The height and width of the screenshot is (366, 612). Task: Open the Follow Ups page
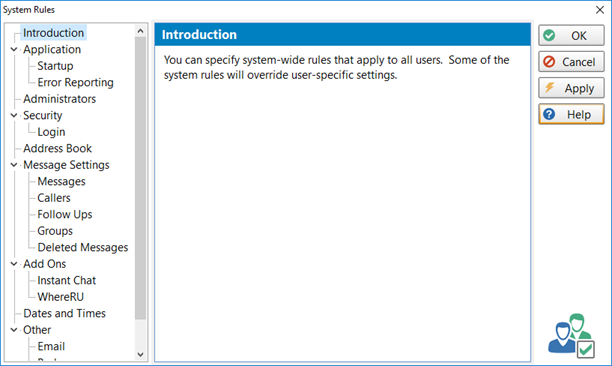65,214
